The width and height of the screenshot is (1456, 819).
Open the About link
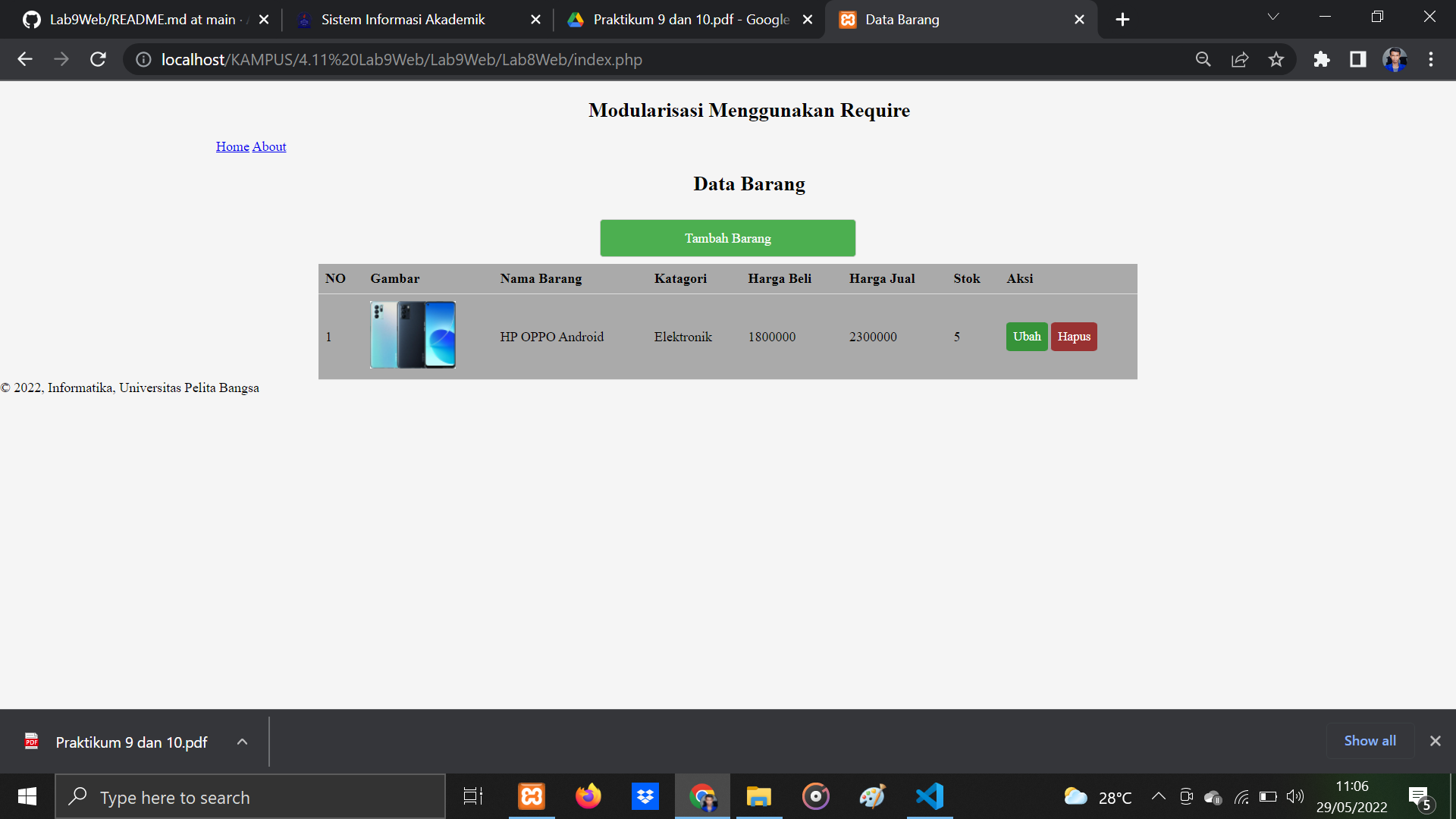[x=269, y=146]
